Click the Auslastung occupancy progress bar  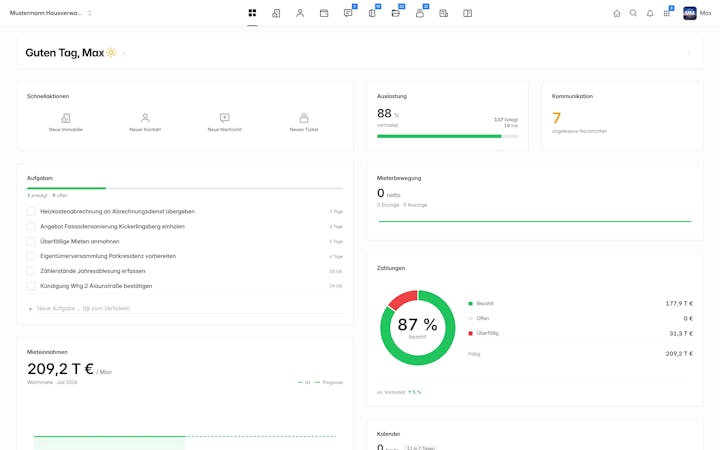[x=447, y=136]
